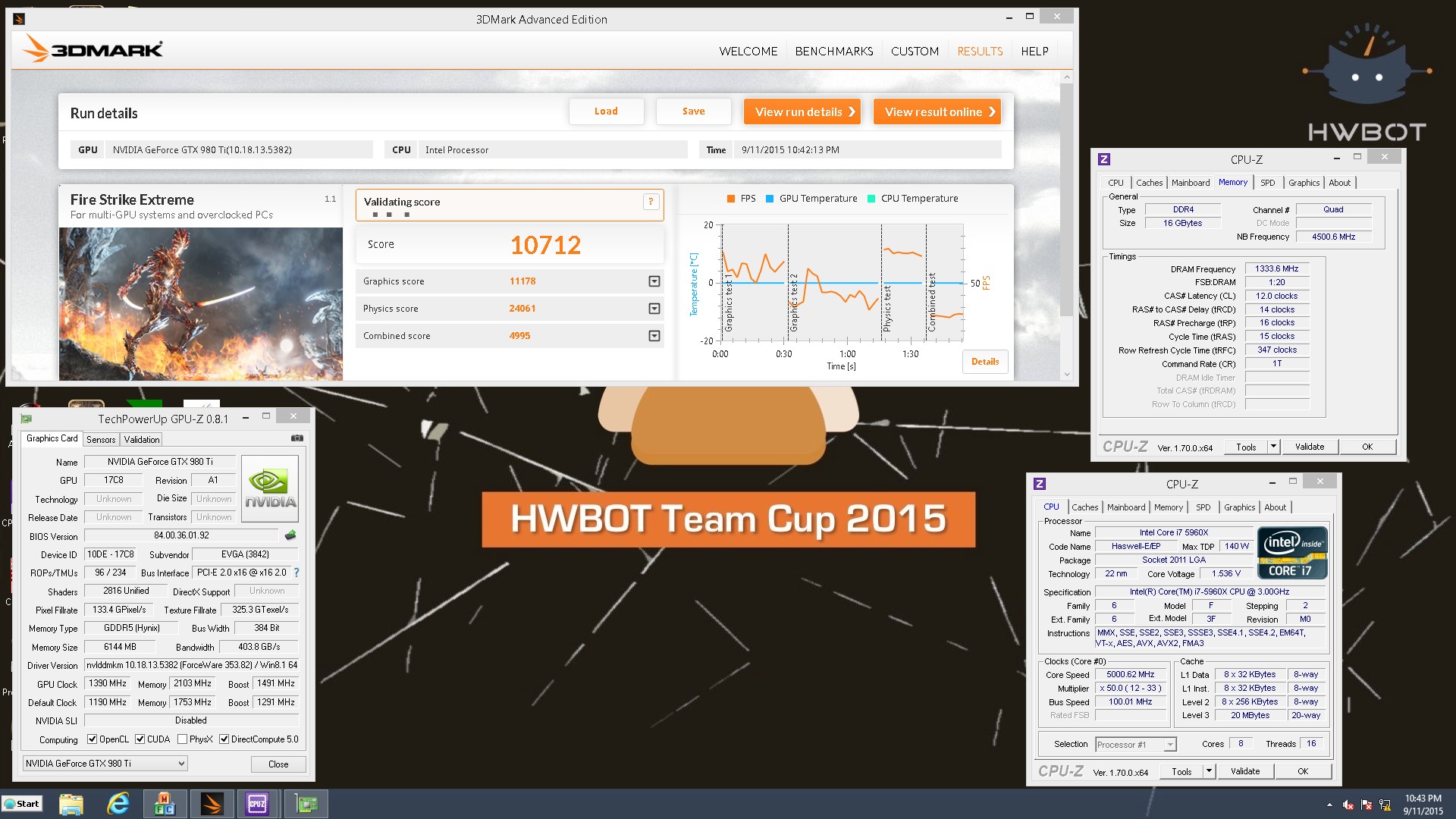This screenshot has width=1456, height=819.
Task: Click the Fire Strike Extreme thumbnail image
Action: tap(201, 303)
